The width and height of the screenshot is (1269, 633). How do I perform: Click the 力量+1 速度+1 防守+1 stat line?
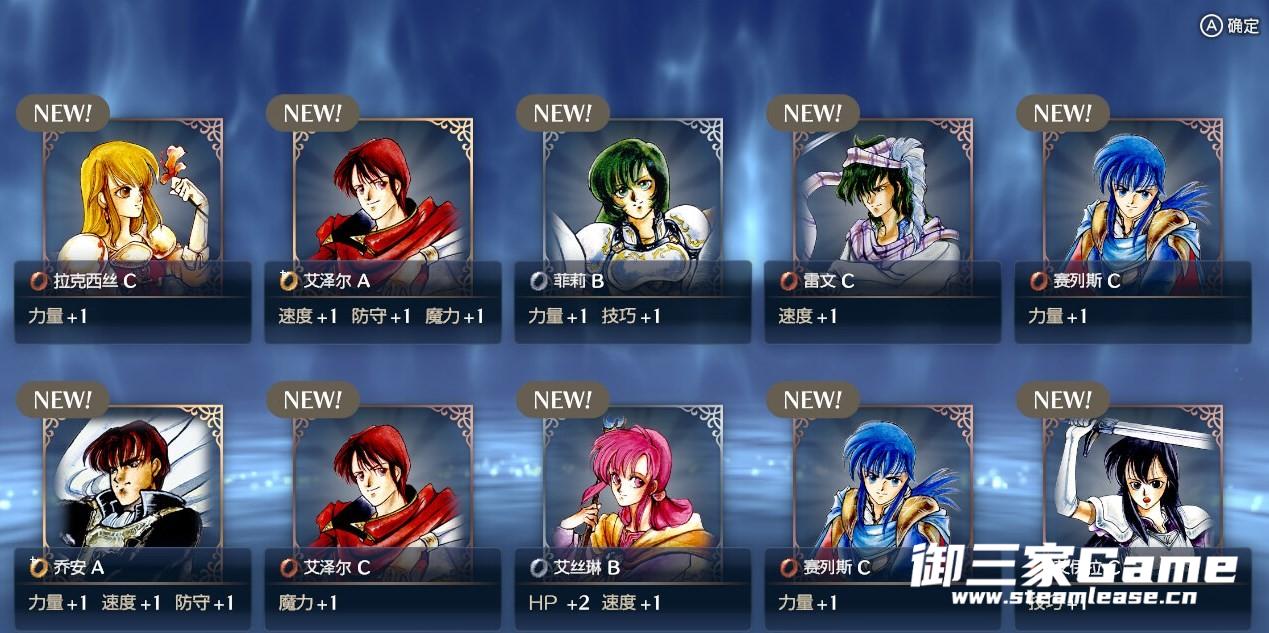pos(131,603)
